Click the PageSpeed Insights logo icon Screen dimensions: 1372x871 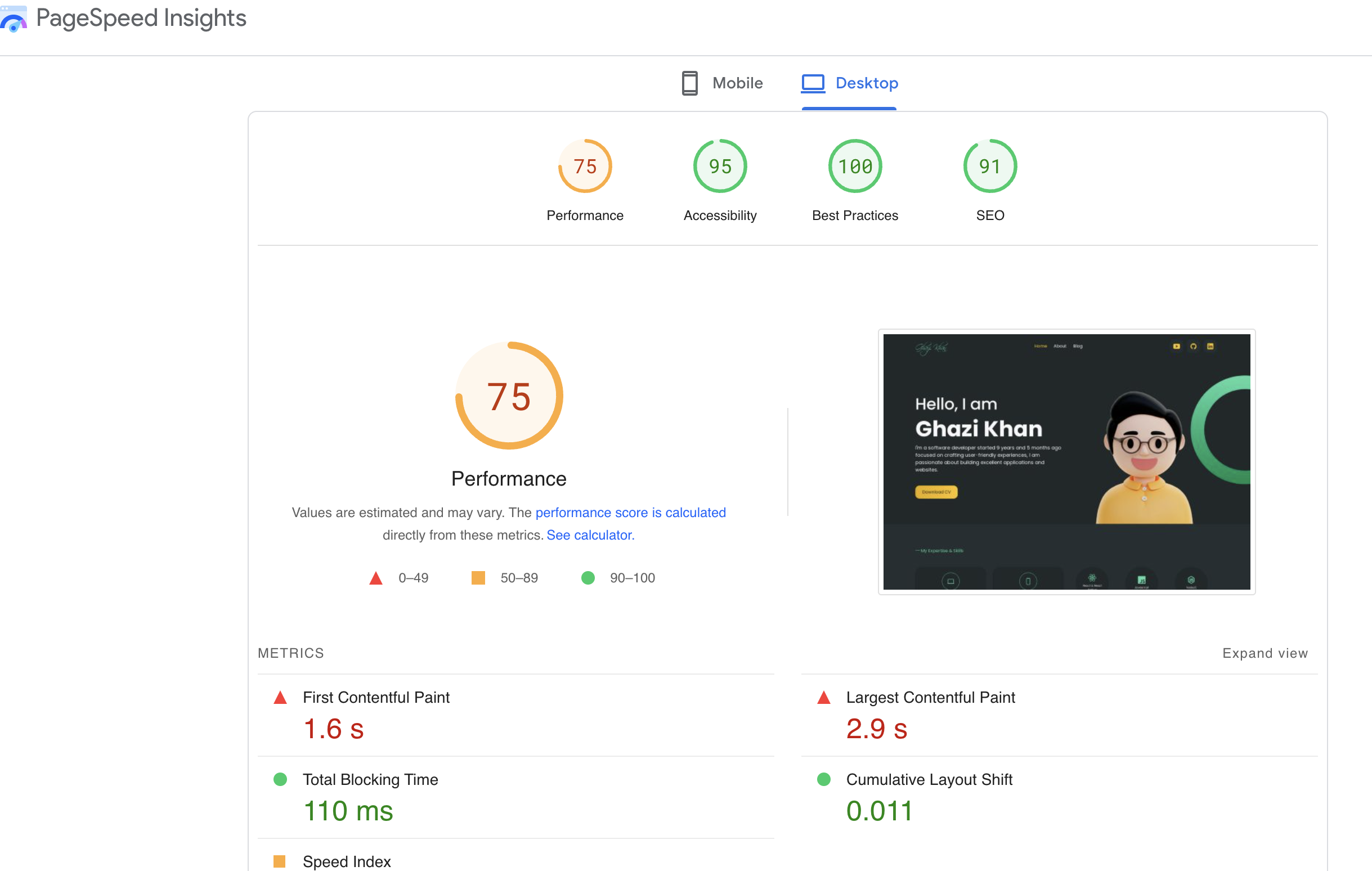[14, 19]
